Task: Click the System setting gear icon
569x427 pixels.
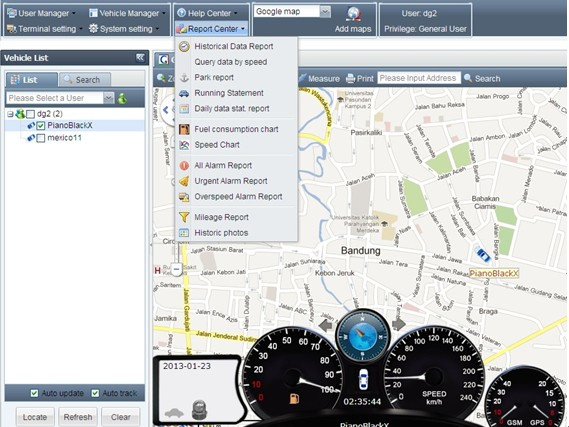Action: pyautogui.click(x=94, y=28)
